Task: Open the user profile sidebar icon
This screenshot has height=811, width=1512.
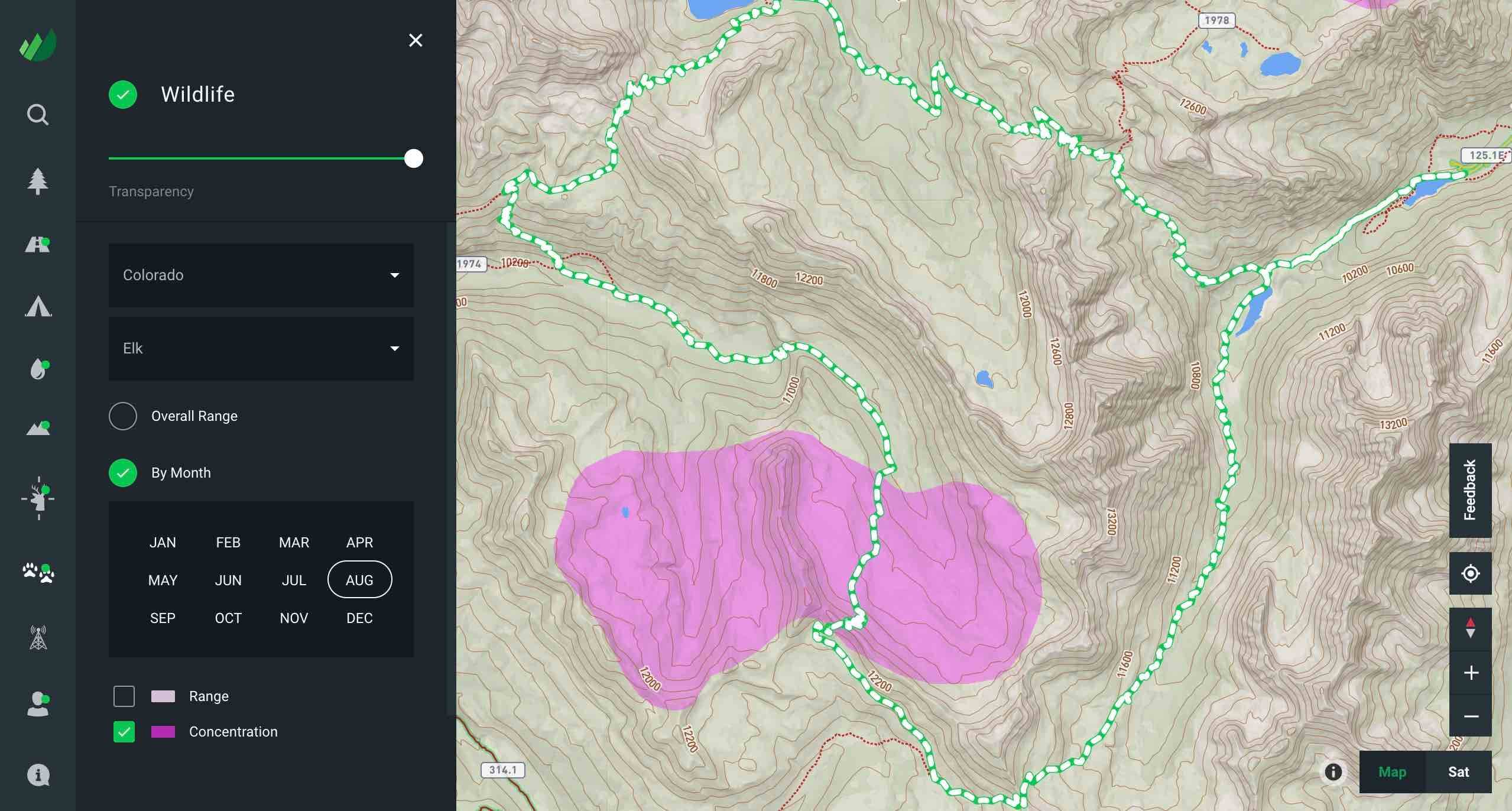Action: (x=38, y=704)
